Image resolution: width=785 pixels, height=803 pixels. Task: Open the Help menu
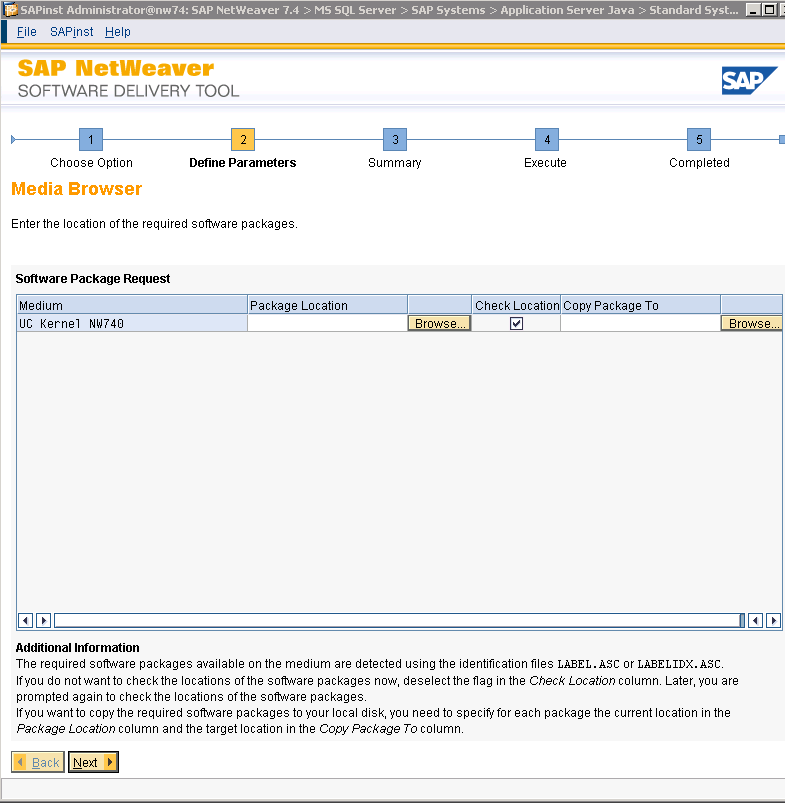(117, 32)
